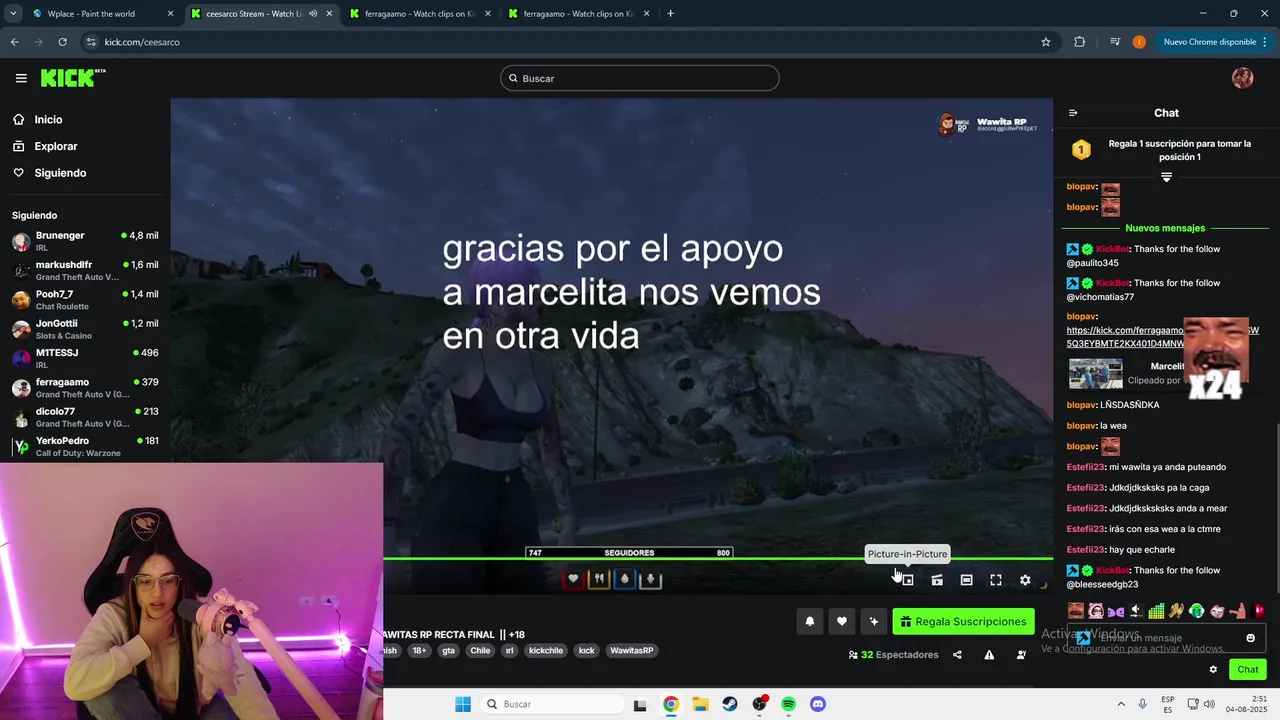The height and width of the screenshot is (720, 1280).
Task: Open the YerkoPedro channel
Action: (85, 446)
